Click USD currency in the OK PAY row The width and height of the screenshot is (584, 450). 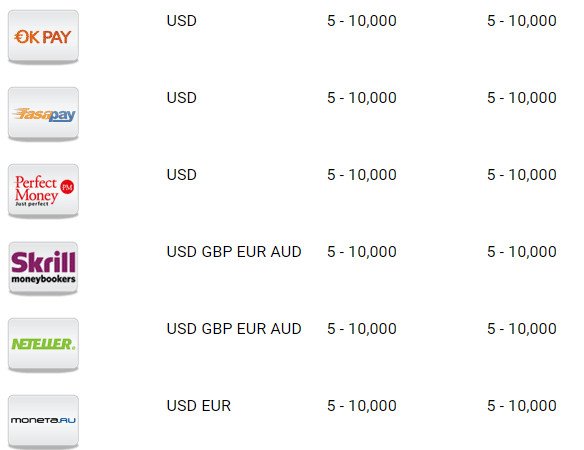(x=181, y=21)
